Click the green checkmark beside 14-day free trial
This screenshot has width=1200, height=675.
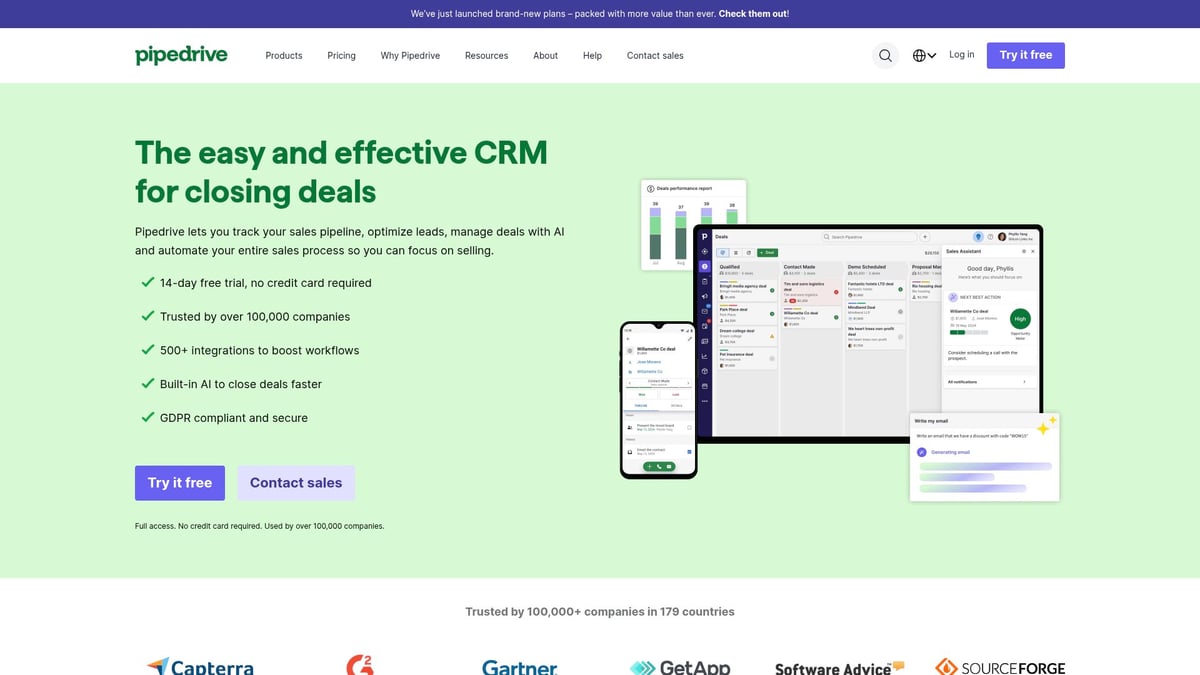(148, 283)
